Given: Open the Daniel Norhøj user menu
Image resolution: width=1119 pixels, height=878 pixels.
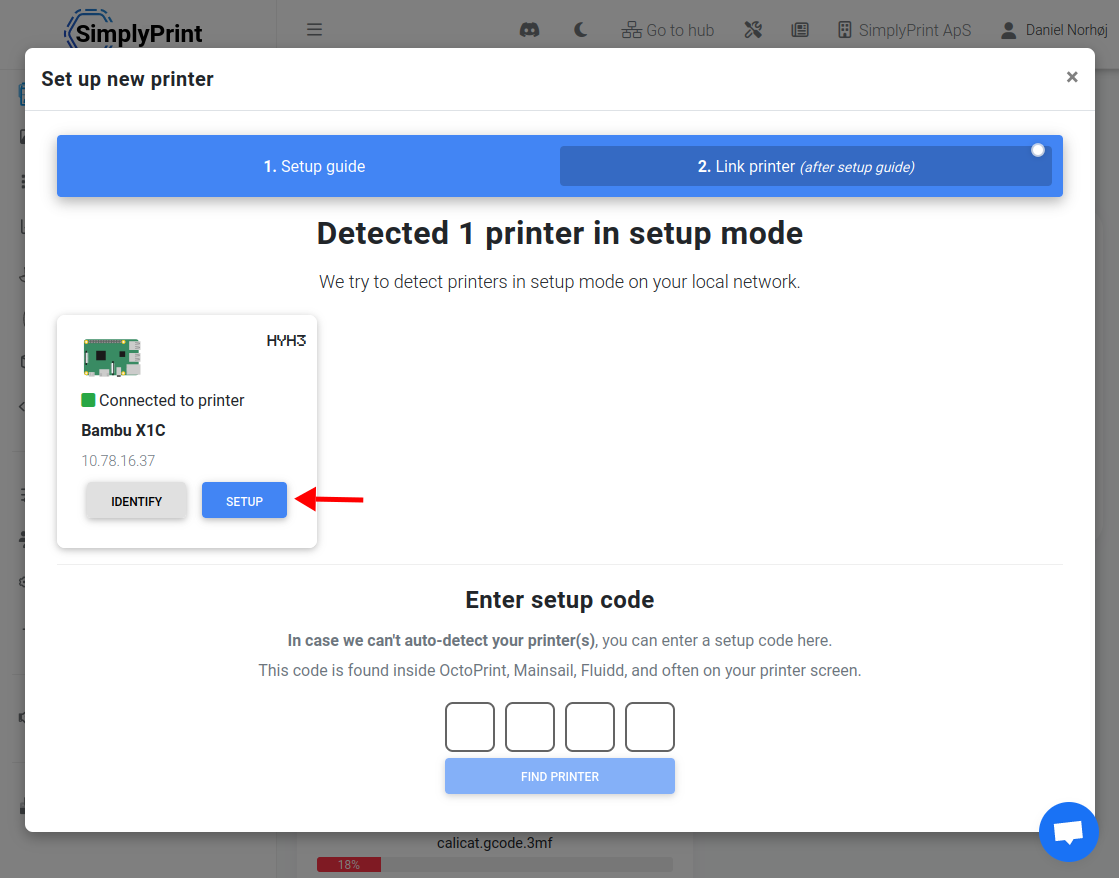Looking at the screenshot, I should (1054, 30).
